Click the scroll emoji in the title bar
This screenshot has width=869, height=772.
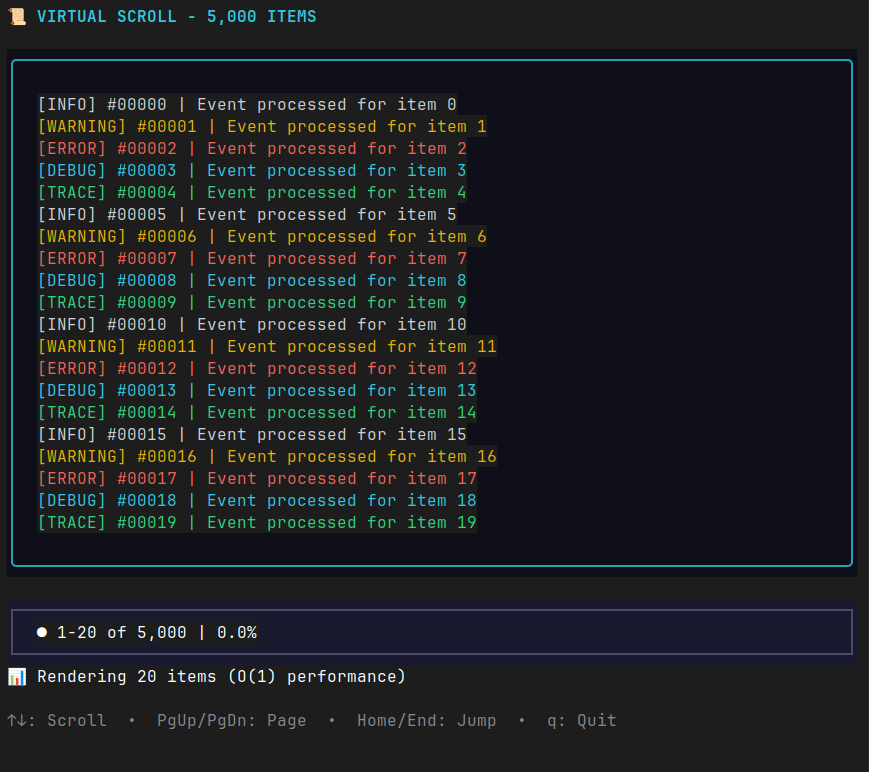tap(17, 16)
